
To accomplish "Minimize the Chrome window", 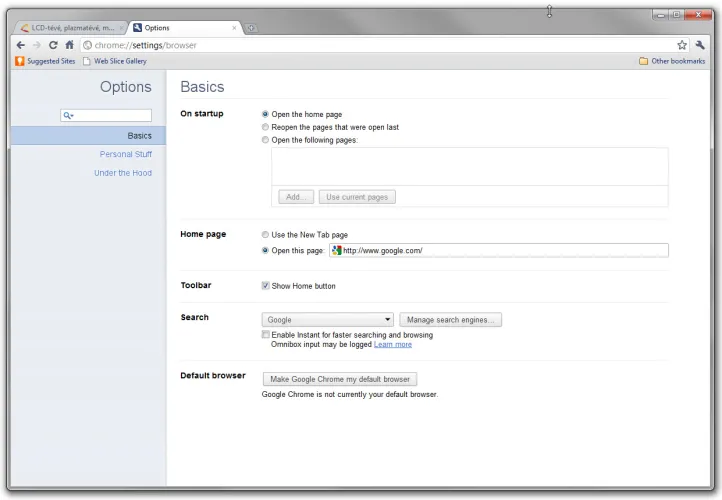I will point(661,15).
